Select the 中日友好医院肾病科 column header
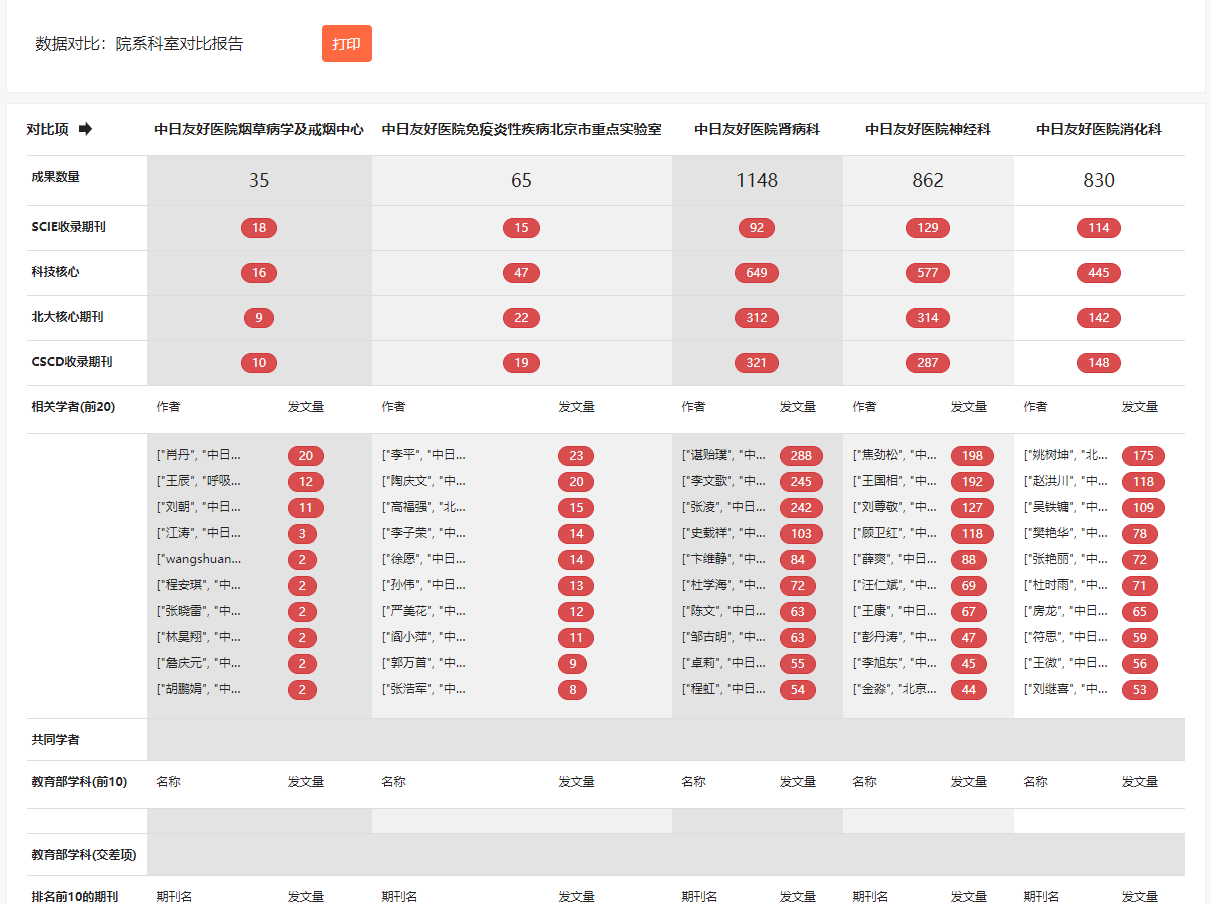The width and height of the screenshot is (1211, 904). coord(757,130)
